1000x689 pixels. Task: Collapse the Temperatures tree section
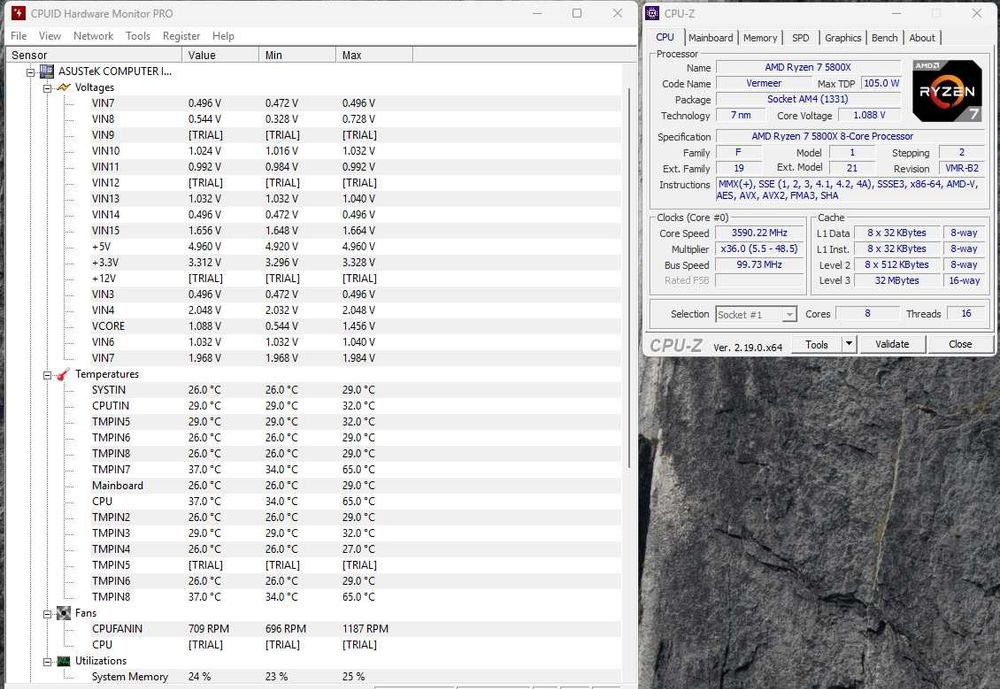pos(47,375)
